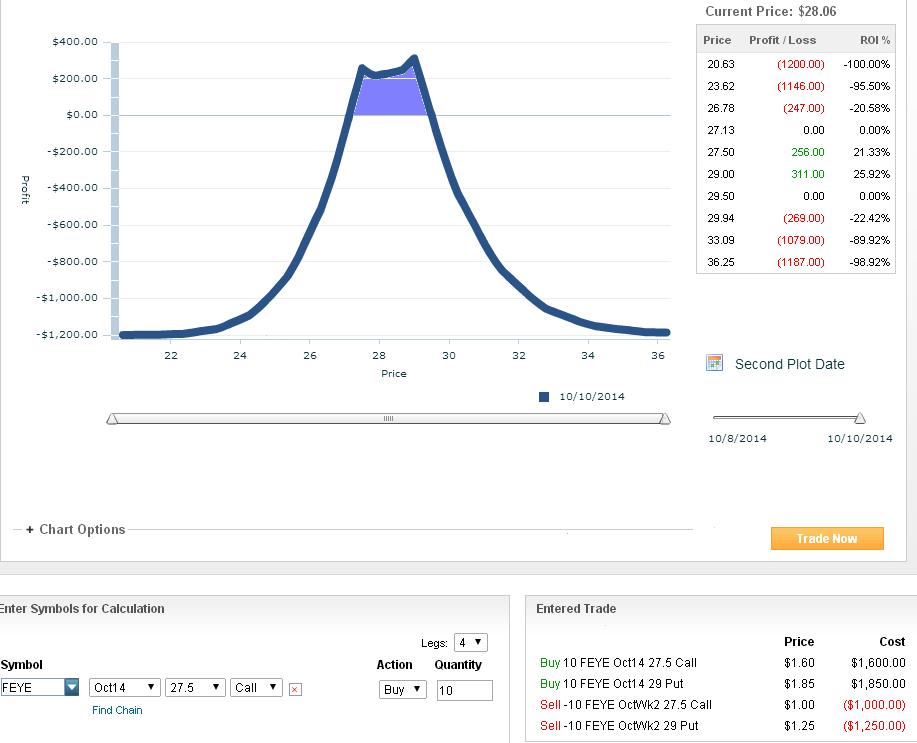Click the Quantity input field
Image resolution: width=917 pixels, height=743 pixels.
[x=464, y=690]
